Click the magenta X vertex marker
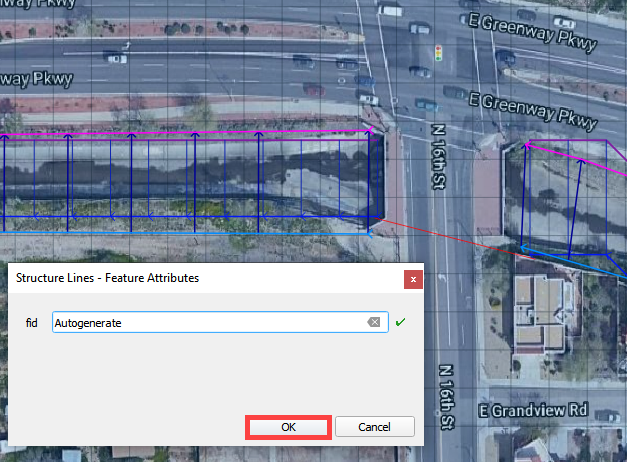 (370, 129)
